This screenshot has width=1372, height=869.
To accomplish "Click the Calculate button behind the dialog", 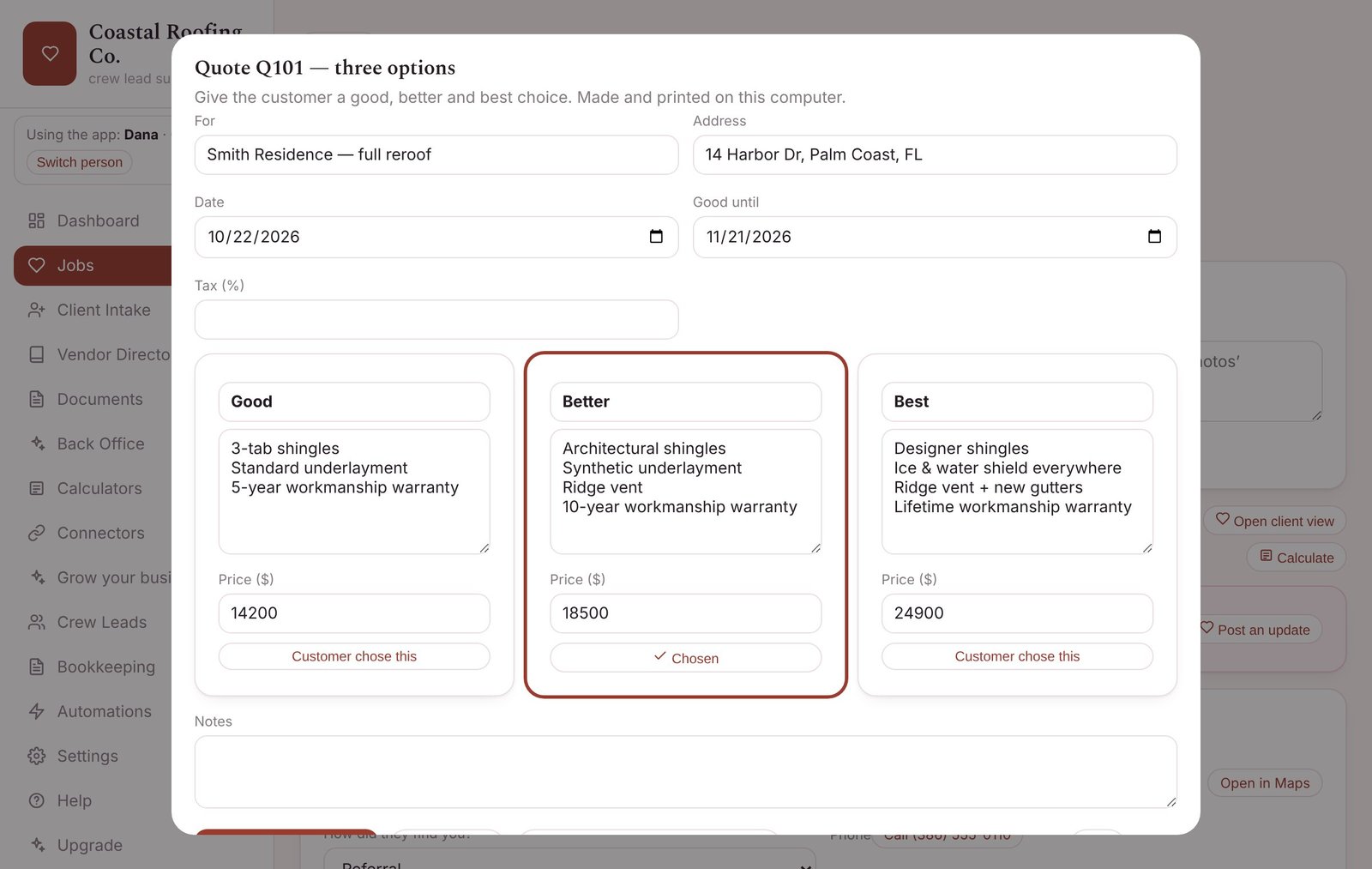I will (x=1297, y=558).
